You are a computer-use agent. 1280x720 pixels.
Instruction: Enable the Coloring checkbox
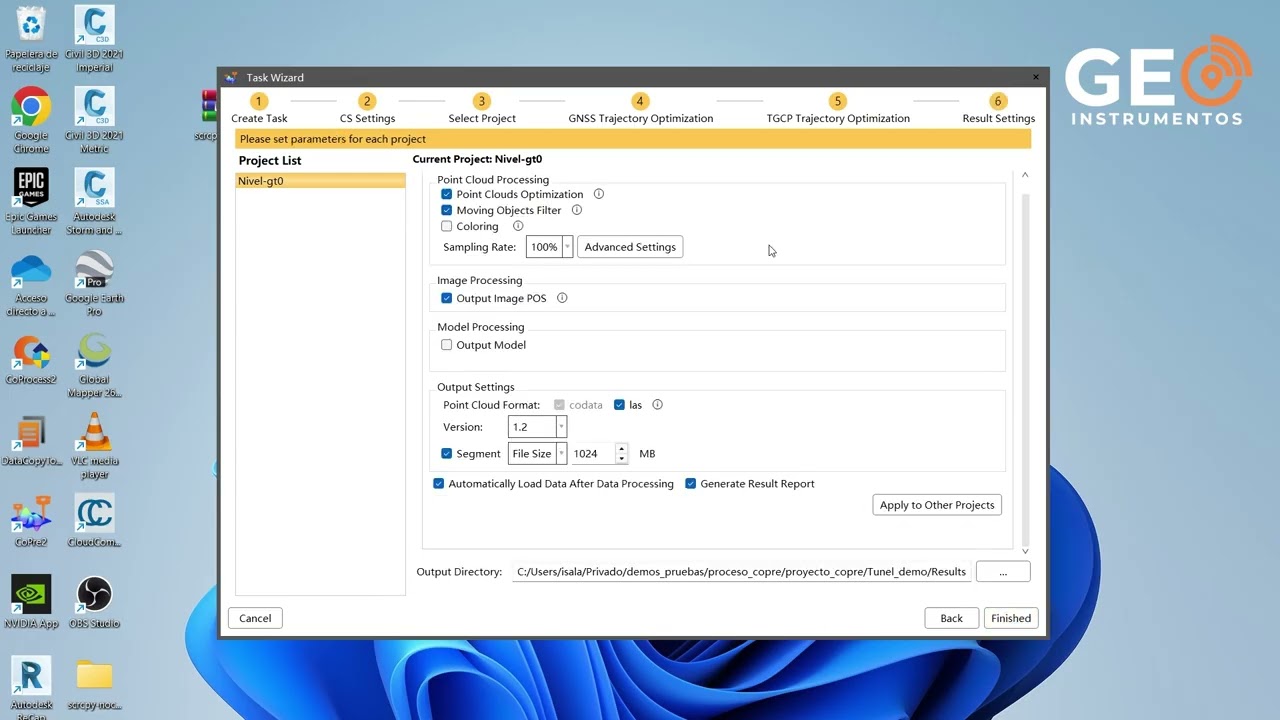[x=447, y=226]
